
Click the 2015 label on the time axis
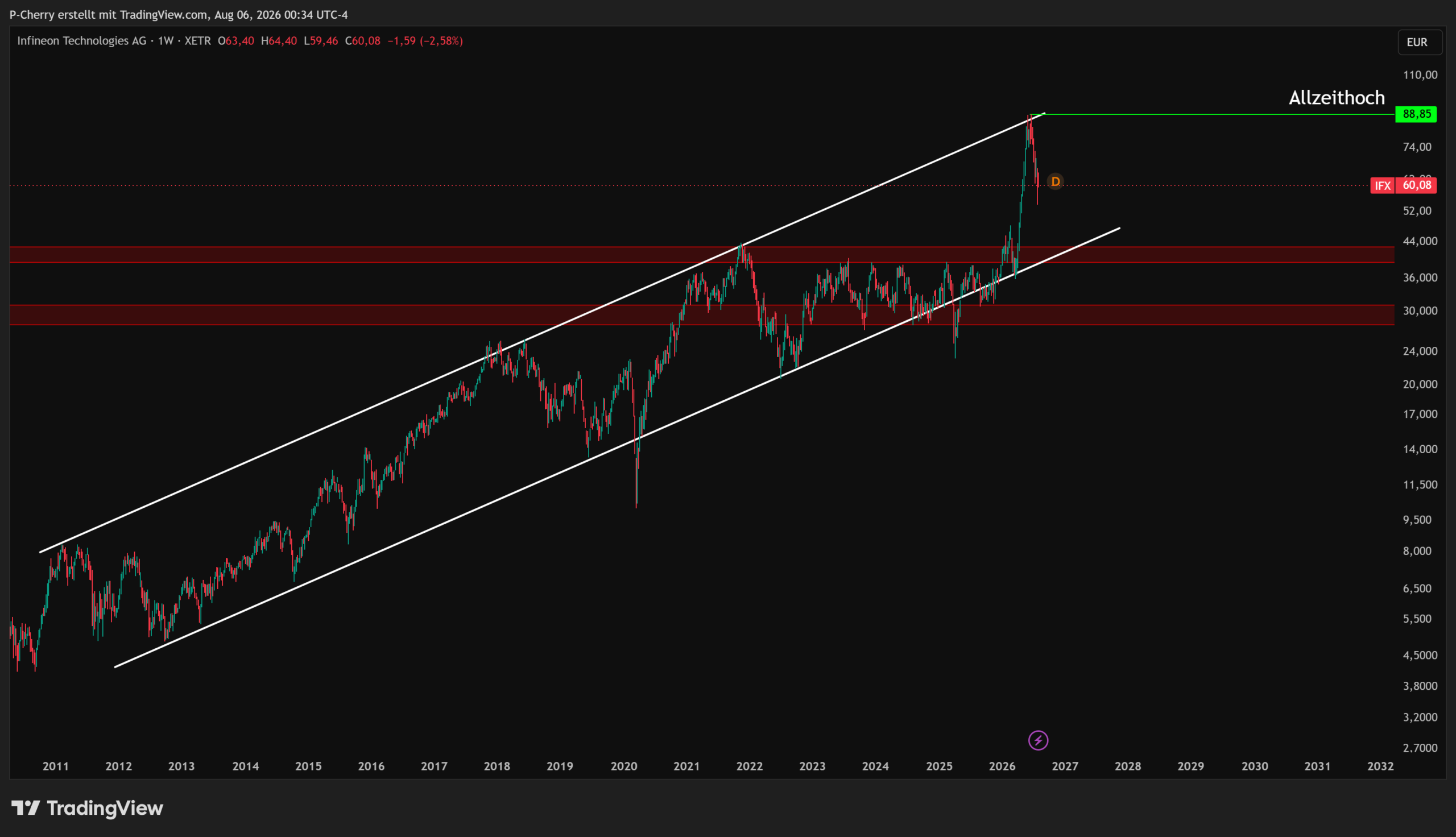(308, 766)
